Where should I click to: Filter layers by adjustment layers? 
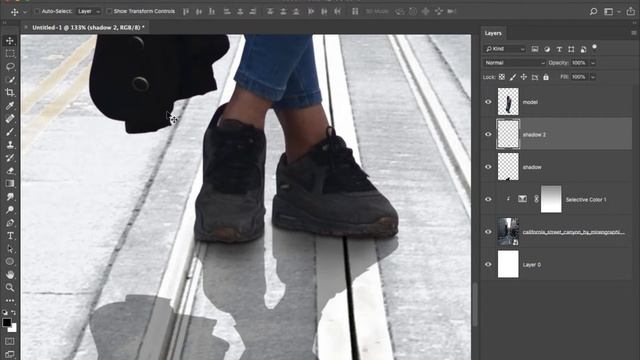click(547, 49)
